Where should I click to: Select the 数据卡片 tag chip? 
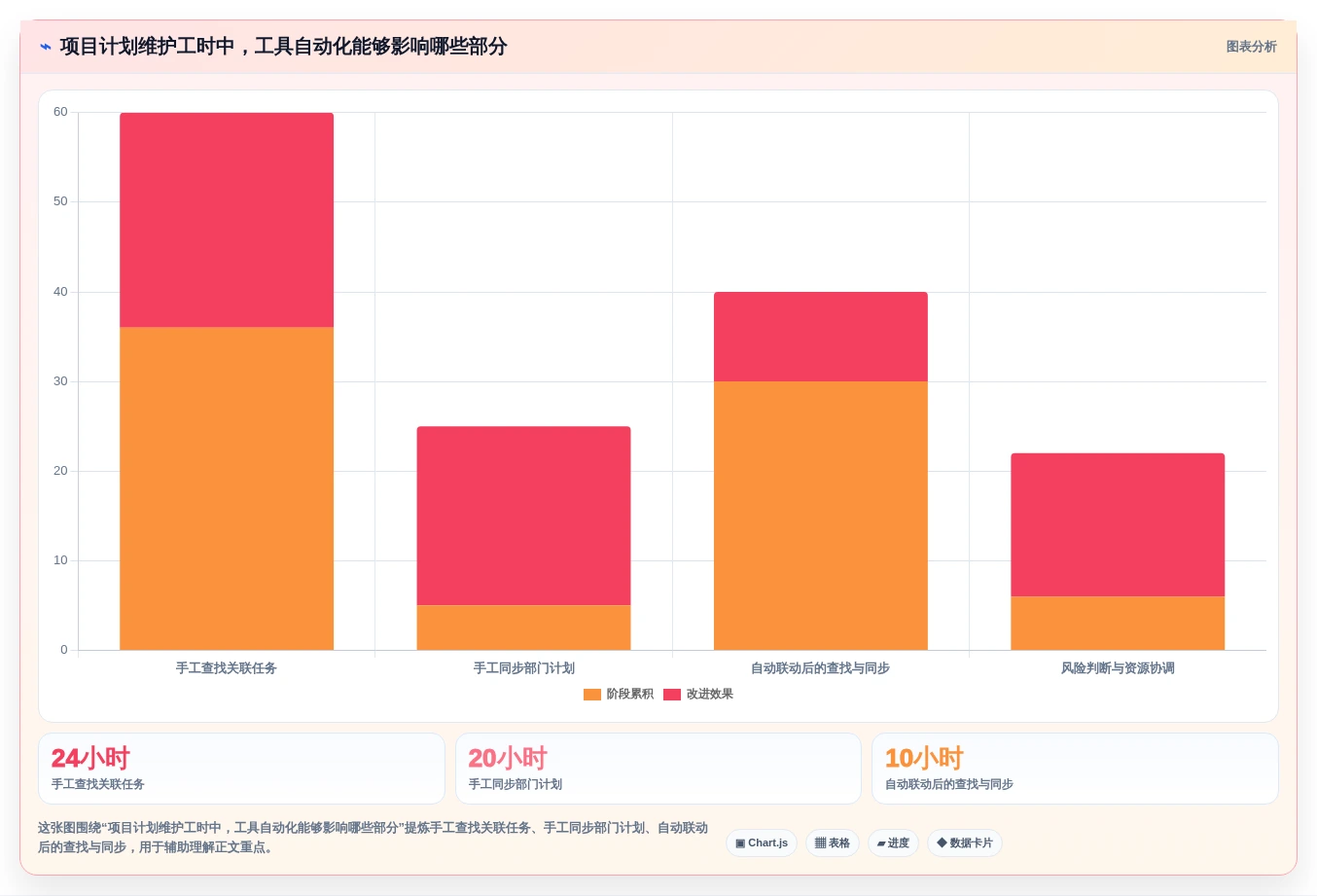click(x=965, y=842)
